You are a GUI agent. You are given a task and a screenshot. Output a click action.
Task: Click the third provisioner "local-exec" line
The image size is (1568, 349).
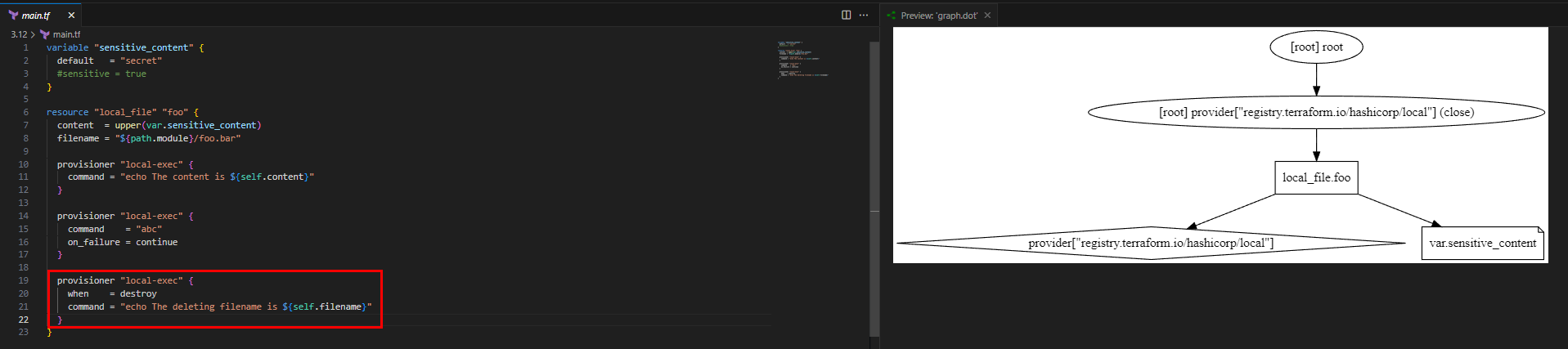click(125, 280)
